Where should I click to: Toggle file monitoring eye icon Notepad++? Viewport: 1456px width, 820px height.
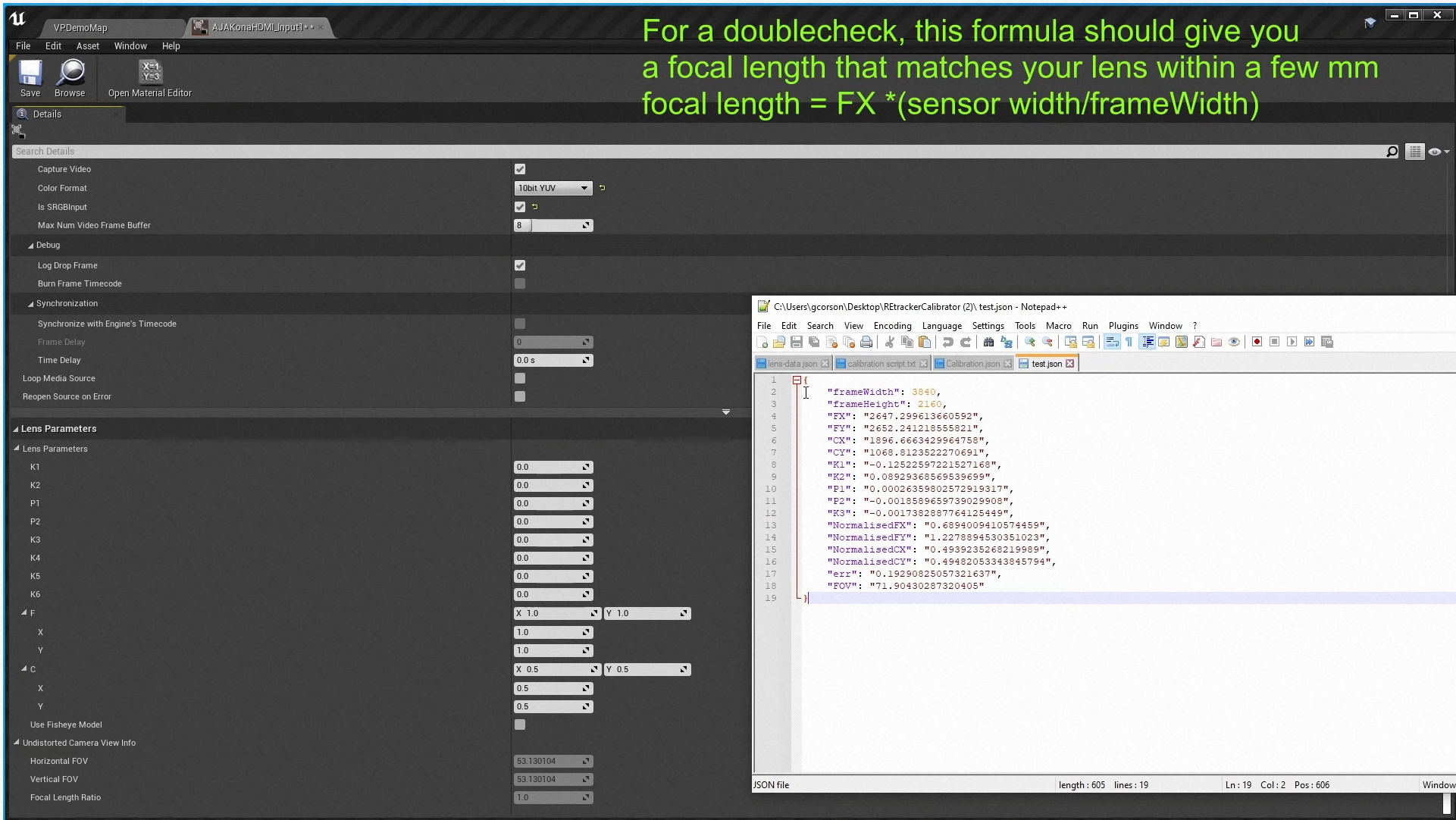[1234, 343]
